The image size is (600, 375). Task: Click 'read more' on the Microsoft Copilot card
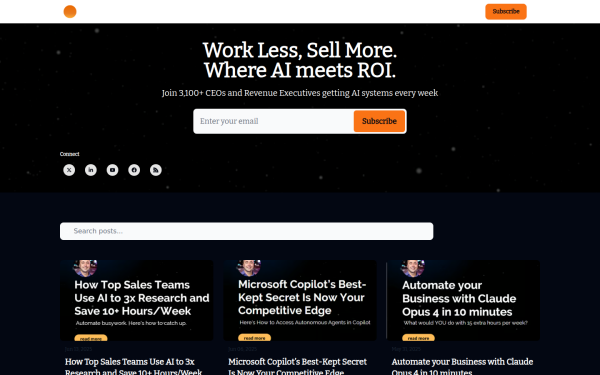(254, 338)
